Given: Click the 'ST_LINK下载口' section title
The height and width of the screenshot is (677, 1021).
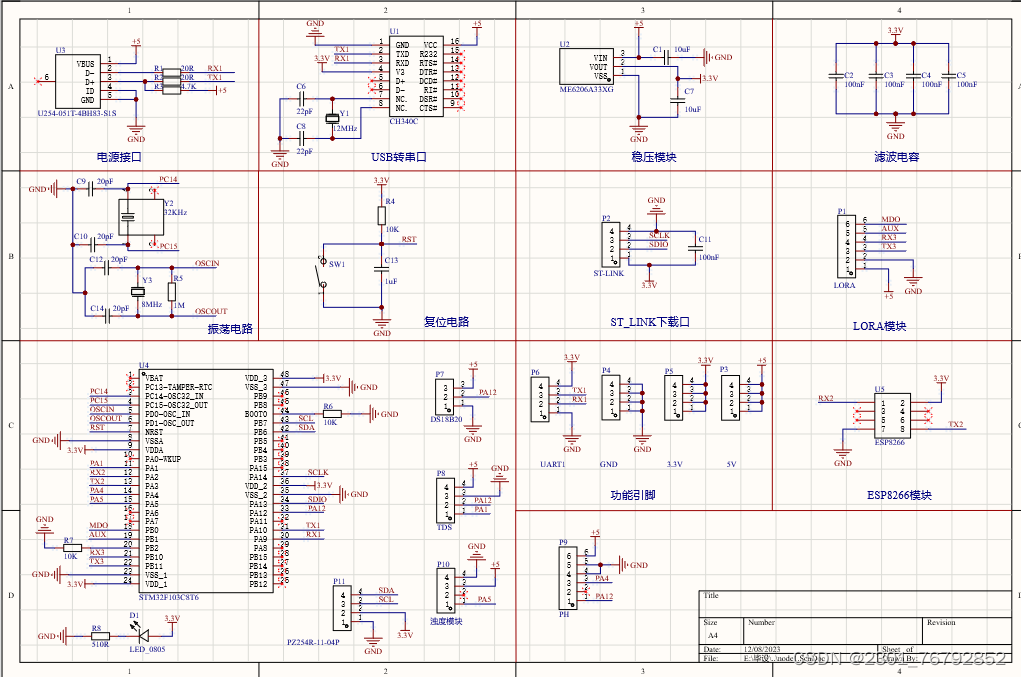Looking at the screenshot, I should [x=650, y=322].
